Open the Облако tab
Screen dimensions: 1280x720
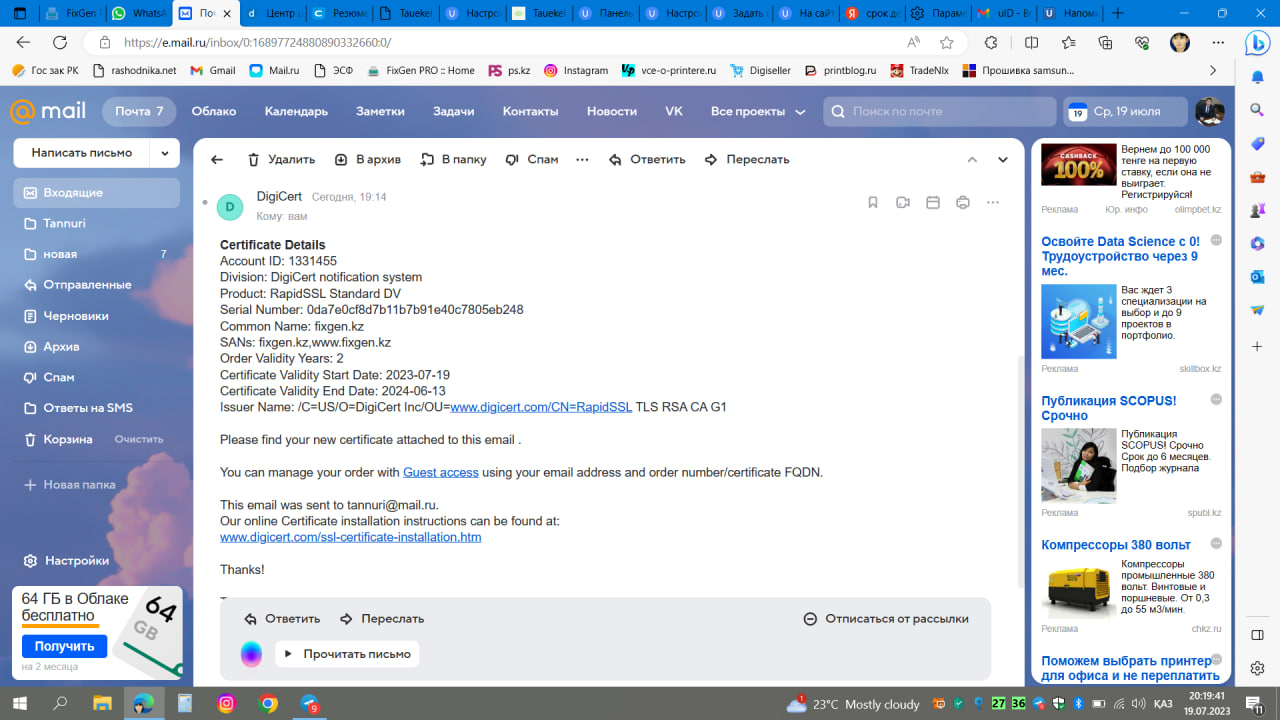click(214, 112)
